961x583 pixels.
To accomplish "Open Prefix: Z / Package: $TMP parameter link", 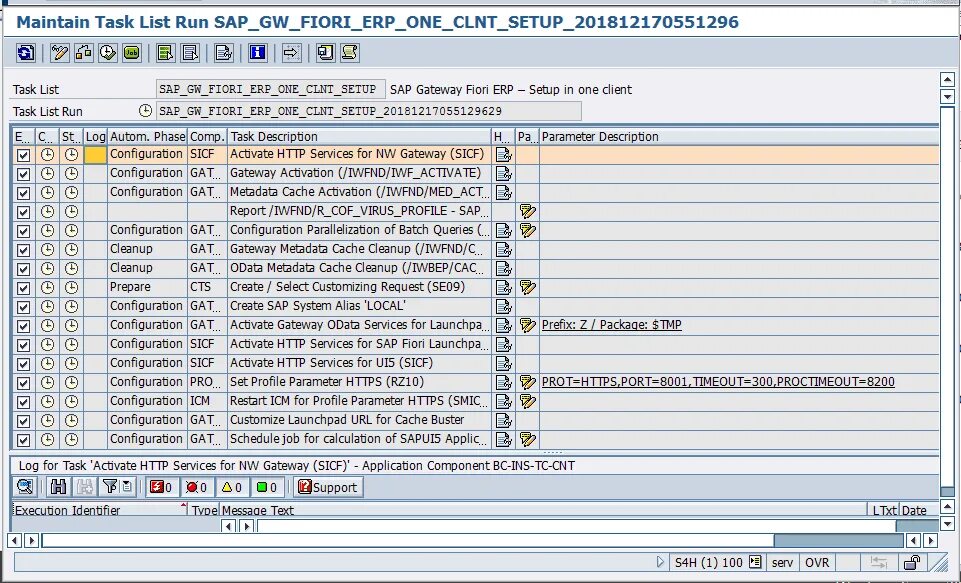I will tap(611, 325).
